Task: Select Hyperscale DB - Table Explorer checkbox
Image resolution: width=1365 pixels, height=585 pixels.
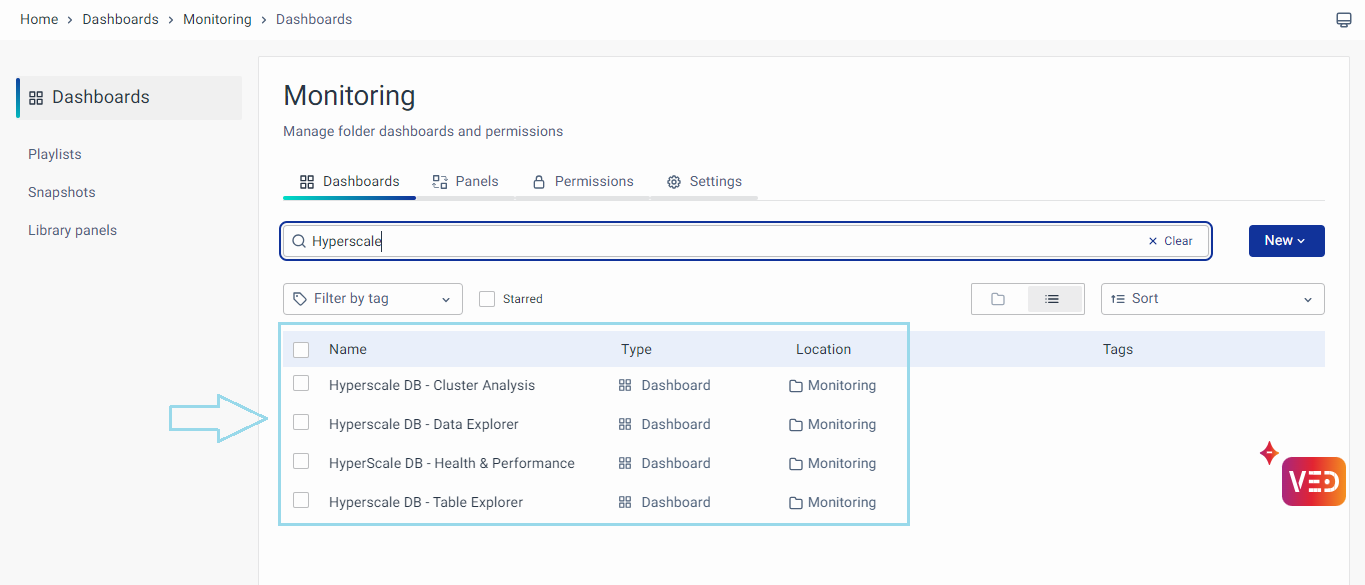Action: (x=301, y=500)
